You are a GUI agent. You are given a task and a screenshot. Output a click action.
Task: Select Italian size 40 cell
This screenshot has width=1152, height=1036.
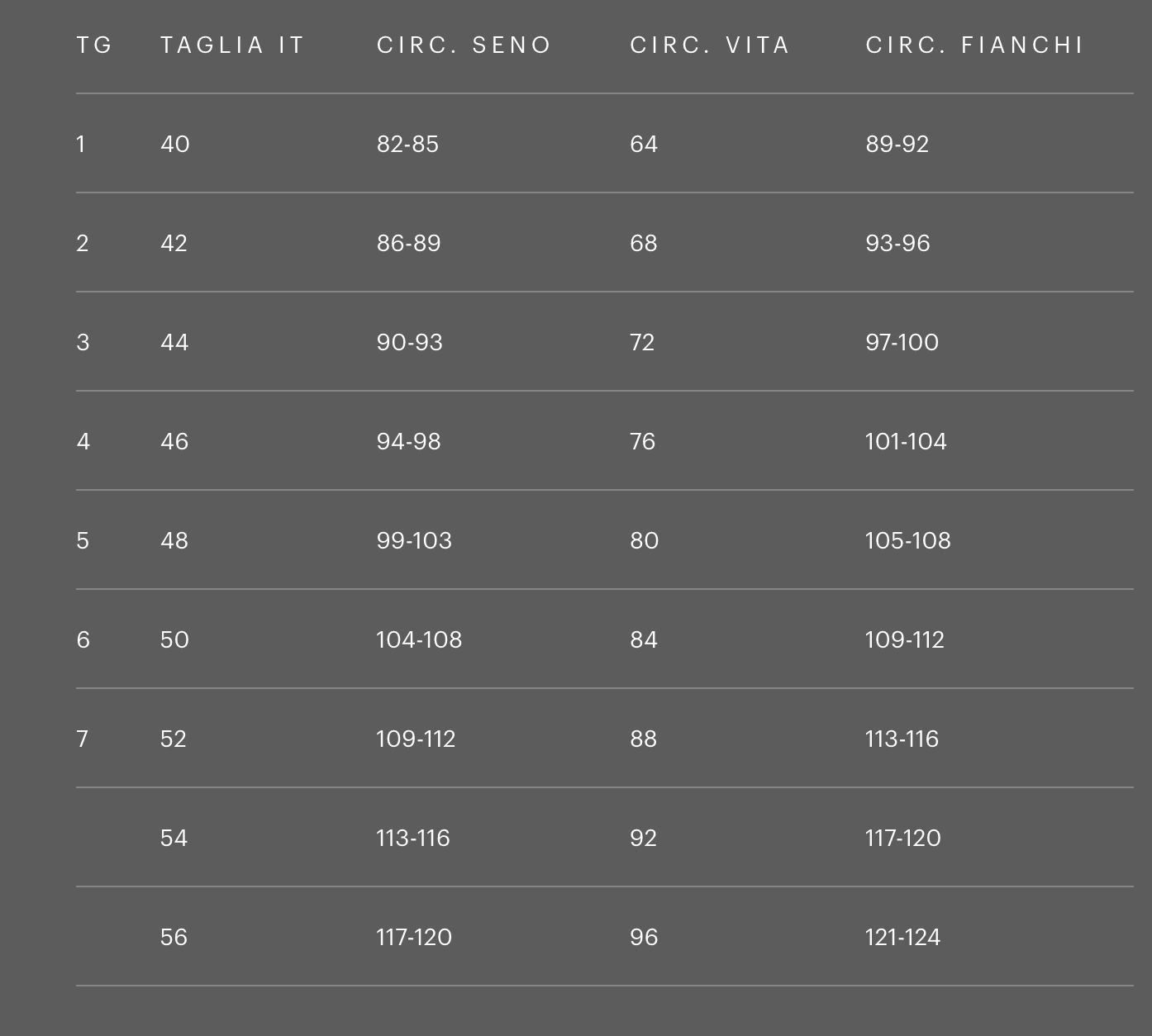tap(175, 144)
